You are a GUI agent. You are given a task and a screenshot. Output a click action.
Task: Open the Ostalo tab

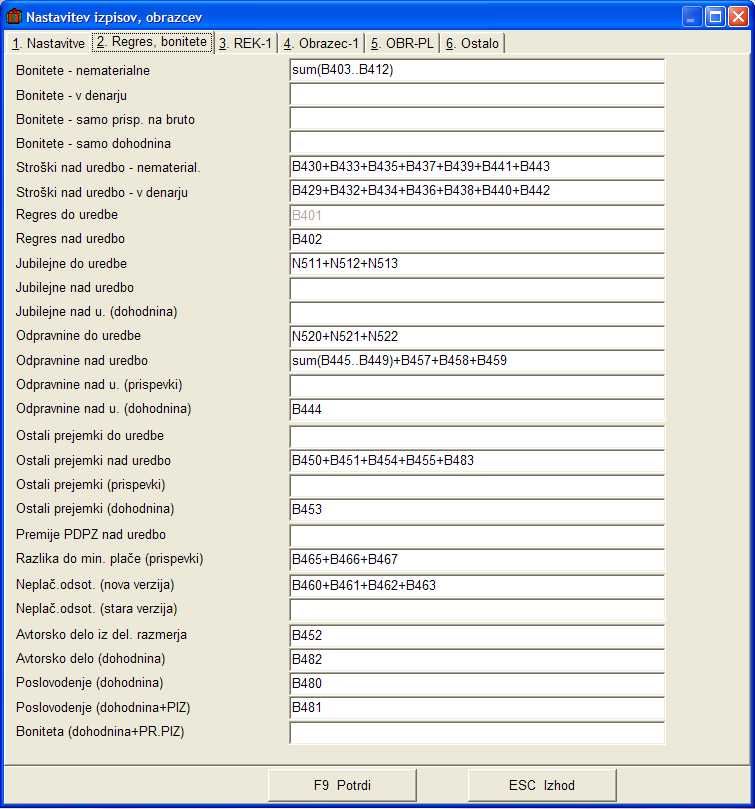[473, 43]
